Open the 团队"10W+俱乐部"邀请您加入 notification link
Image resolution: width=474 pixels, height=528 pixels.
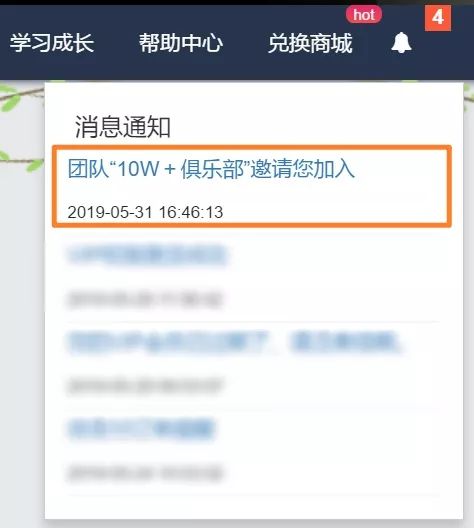click(x=211, y=168)
